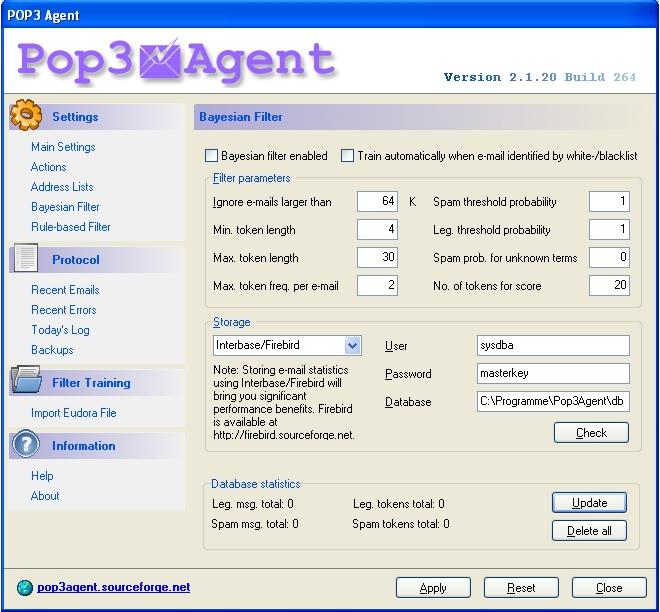This screenshot has height=612, width=660.
Task: Toggle Train automatically on white-/blacklist checkbox
Action: (347, 156)
